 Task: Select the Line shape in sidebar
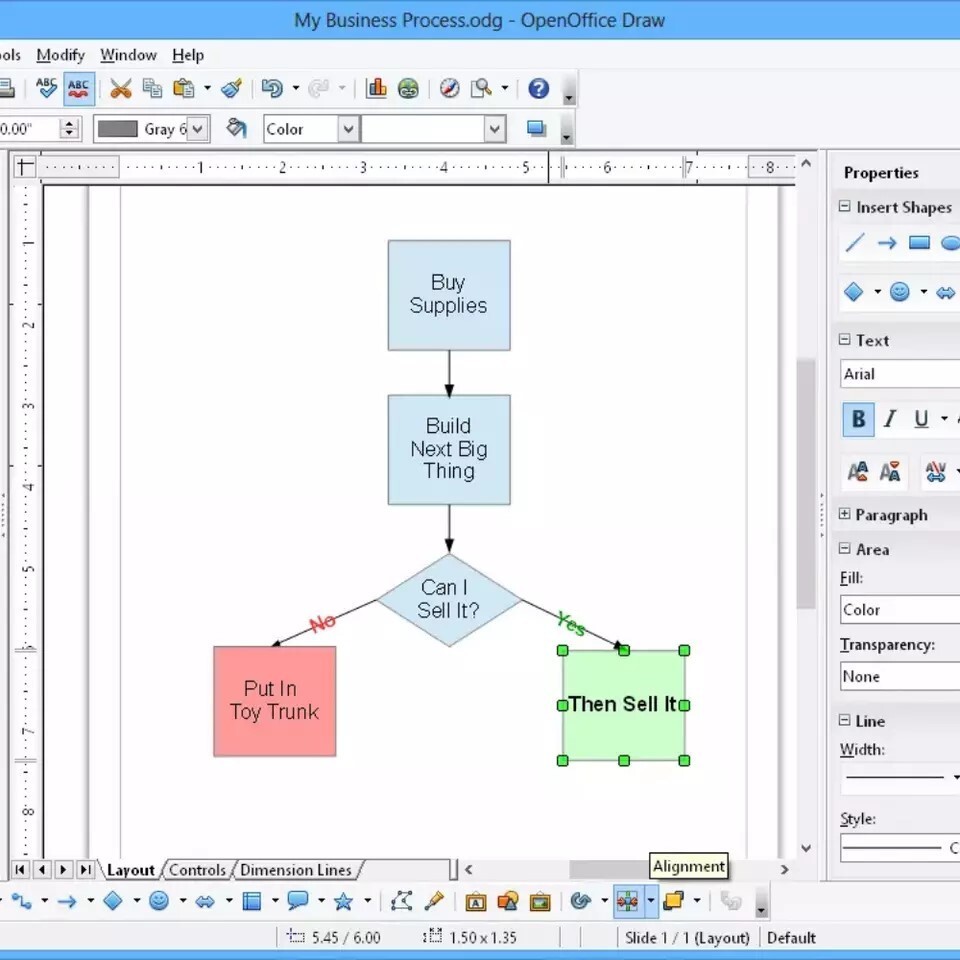point(855,243)
